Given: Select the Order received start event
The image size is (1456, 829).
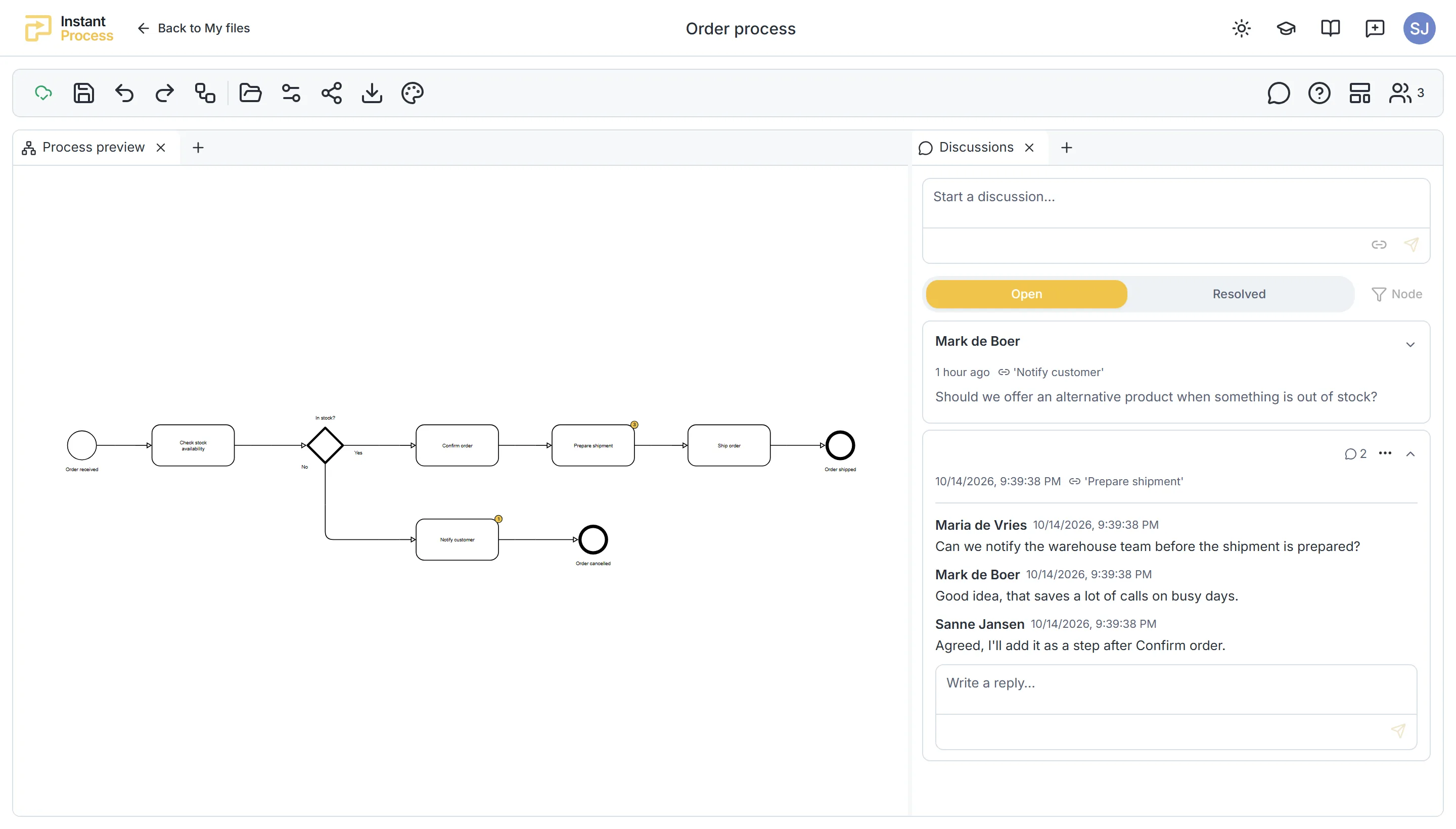Looking at the screenshot, I should [x=82, y=445].
